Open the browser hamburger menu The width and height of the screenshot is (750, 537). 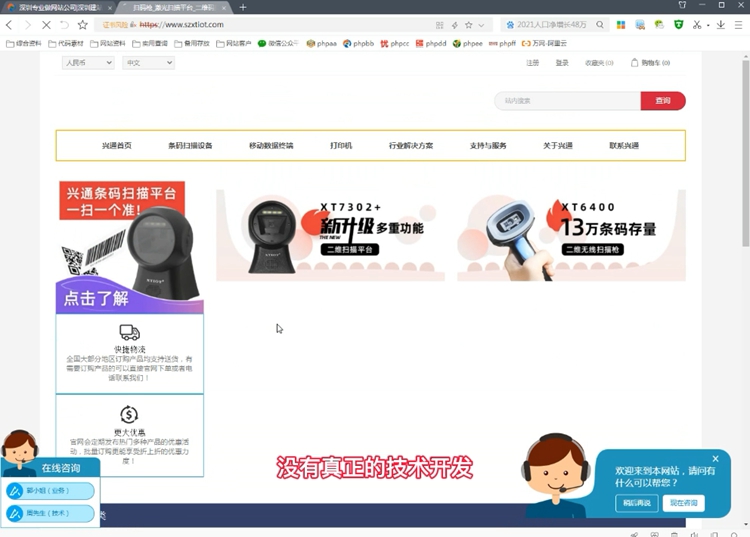[739, 25]
